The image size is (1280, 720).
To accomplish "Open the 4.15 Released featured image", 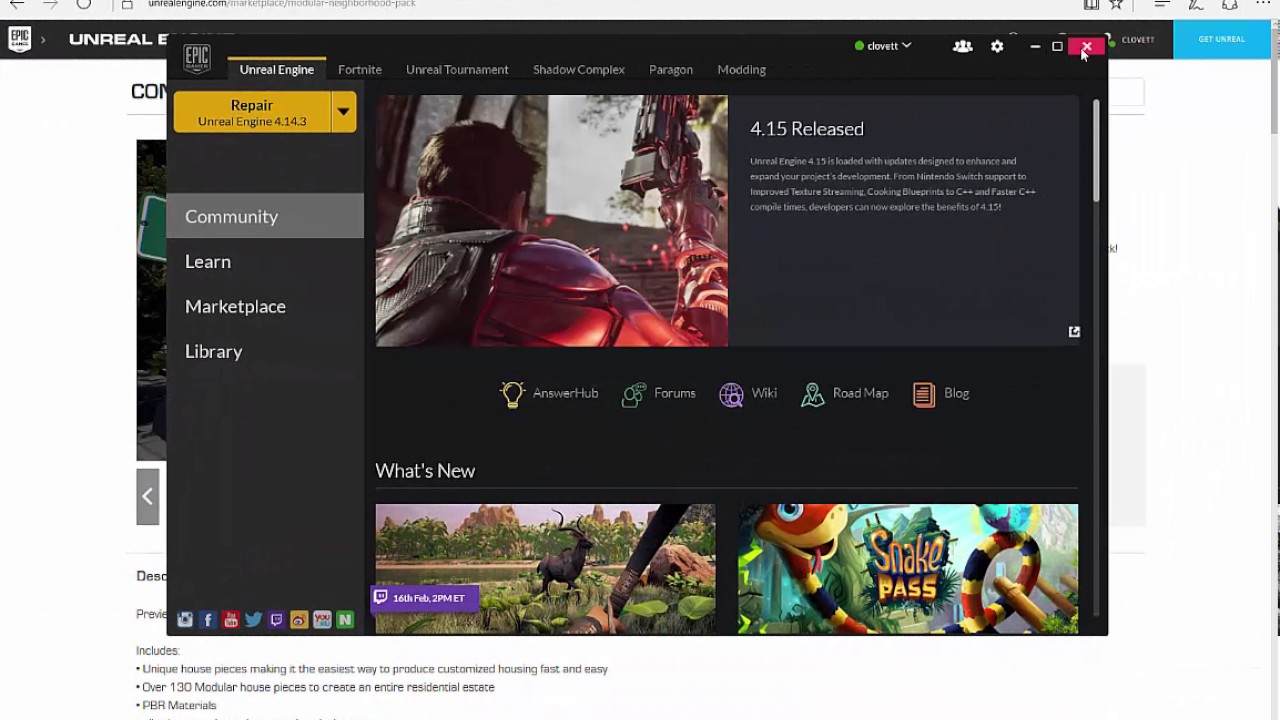I will point(552,221).
